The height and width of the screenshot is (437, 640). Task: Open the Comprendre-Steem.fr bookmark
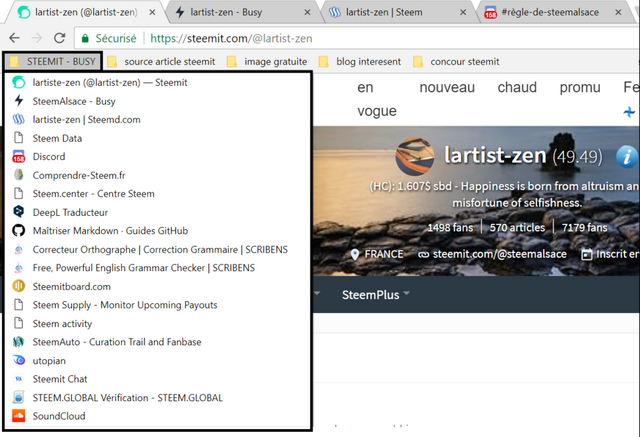(157, 175)
